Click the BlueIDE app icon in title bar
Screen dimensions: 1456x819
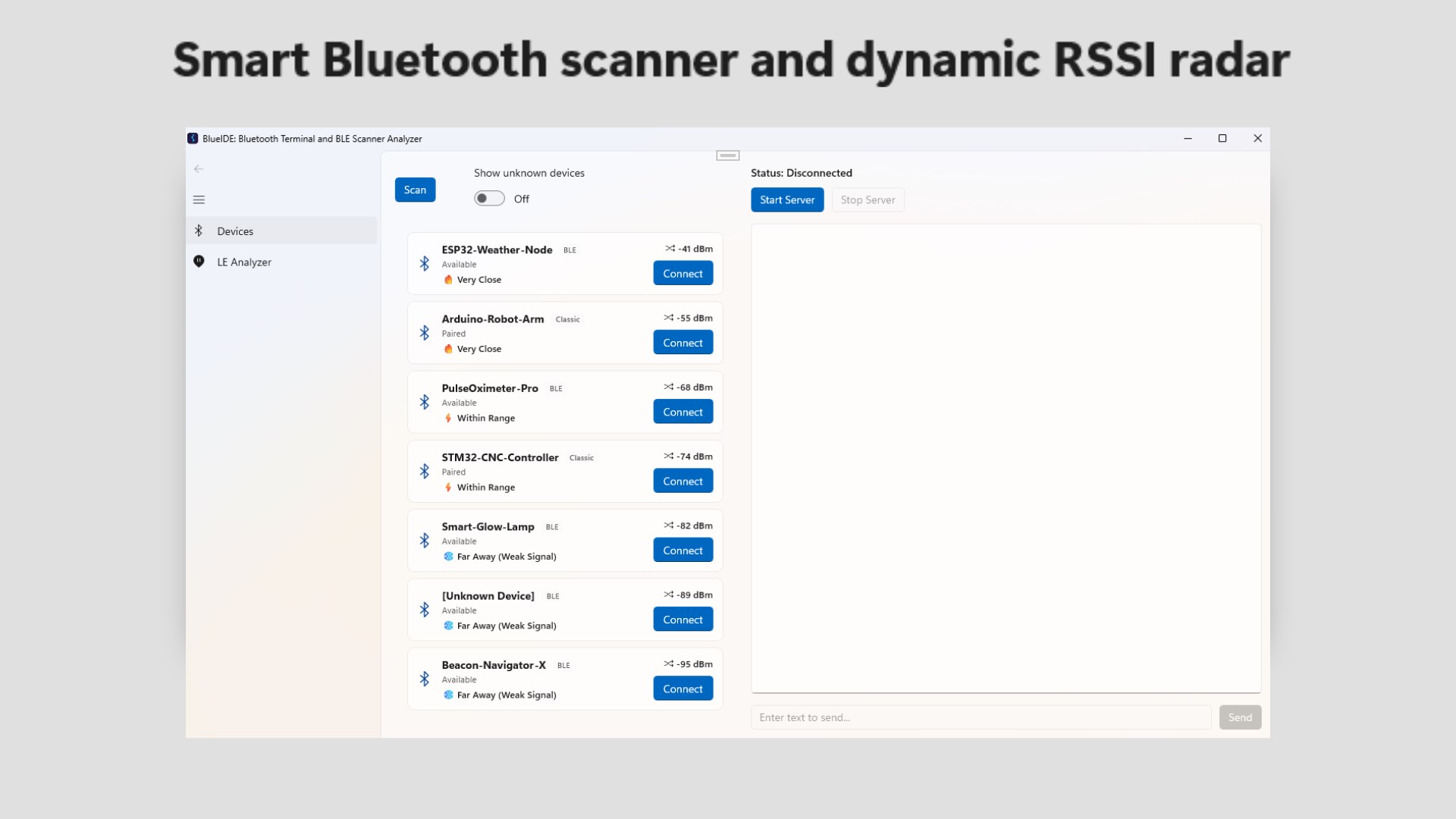point(193,139)
